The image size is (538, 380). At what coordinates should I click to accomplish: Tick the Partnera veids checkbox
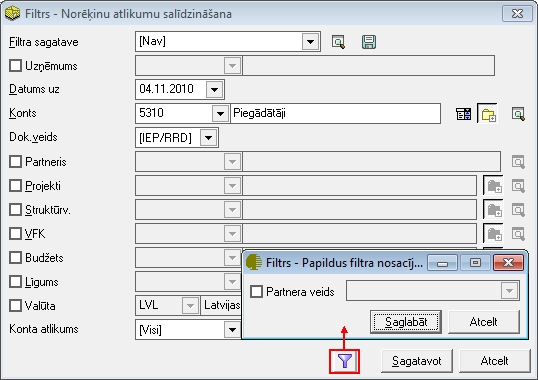click(256, 292)
